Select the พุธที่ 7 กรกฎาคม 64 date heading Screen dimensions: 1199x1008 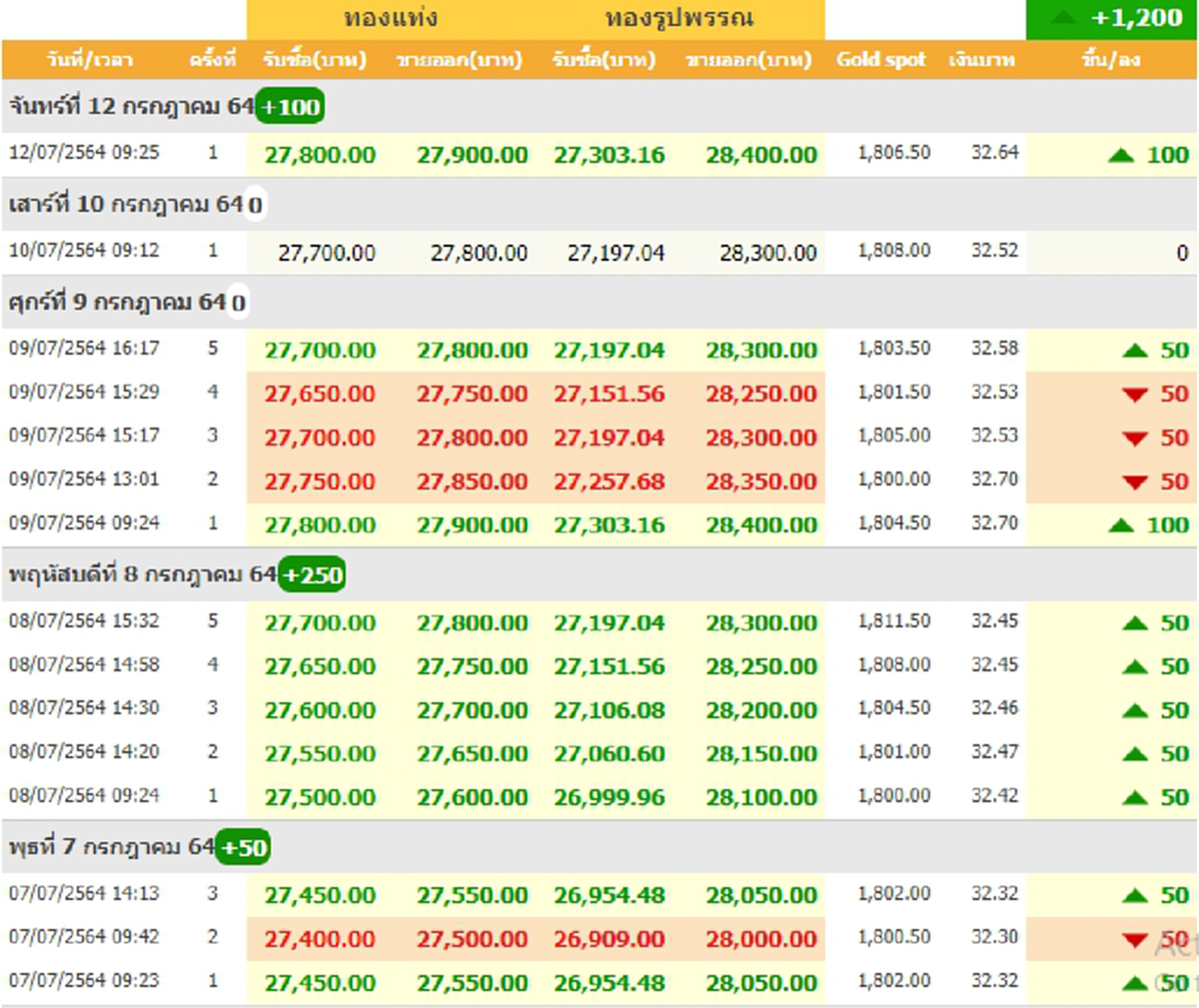click(112, 847)
